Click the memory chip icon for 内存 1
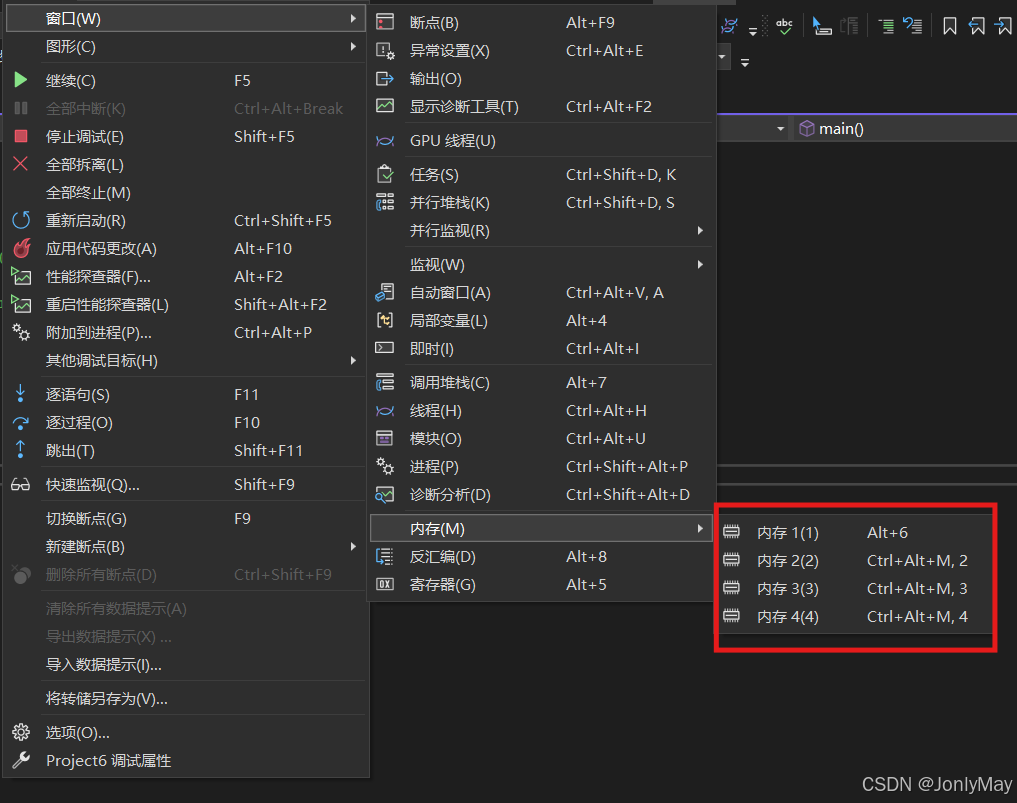 [x=731, y=532]
